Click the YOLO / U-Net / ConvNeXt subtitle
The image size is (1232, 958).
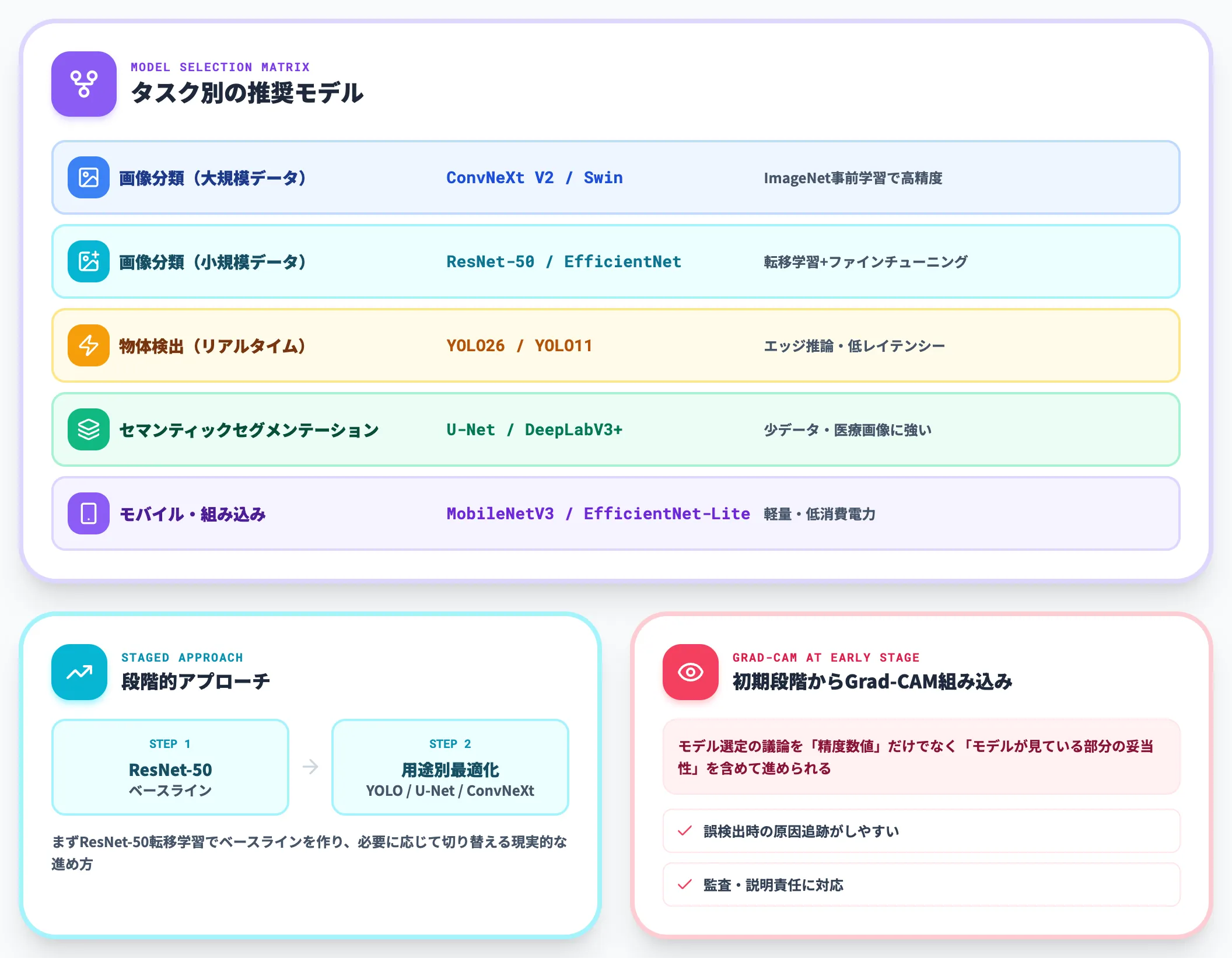coord(450,791)
